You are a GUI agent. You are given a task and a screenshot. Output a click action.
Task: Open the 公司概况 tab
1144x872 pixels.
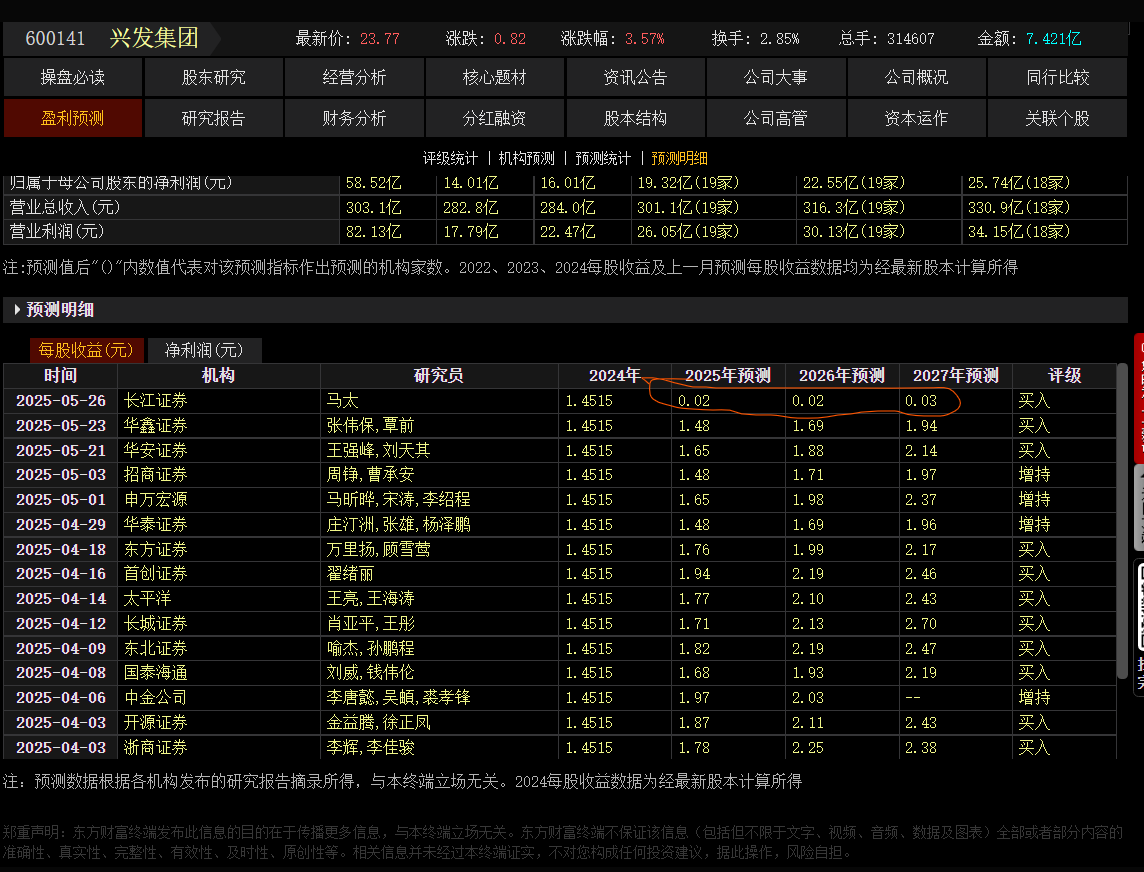click(916, 77)
